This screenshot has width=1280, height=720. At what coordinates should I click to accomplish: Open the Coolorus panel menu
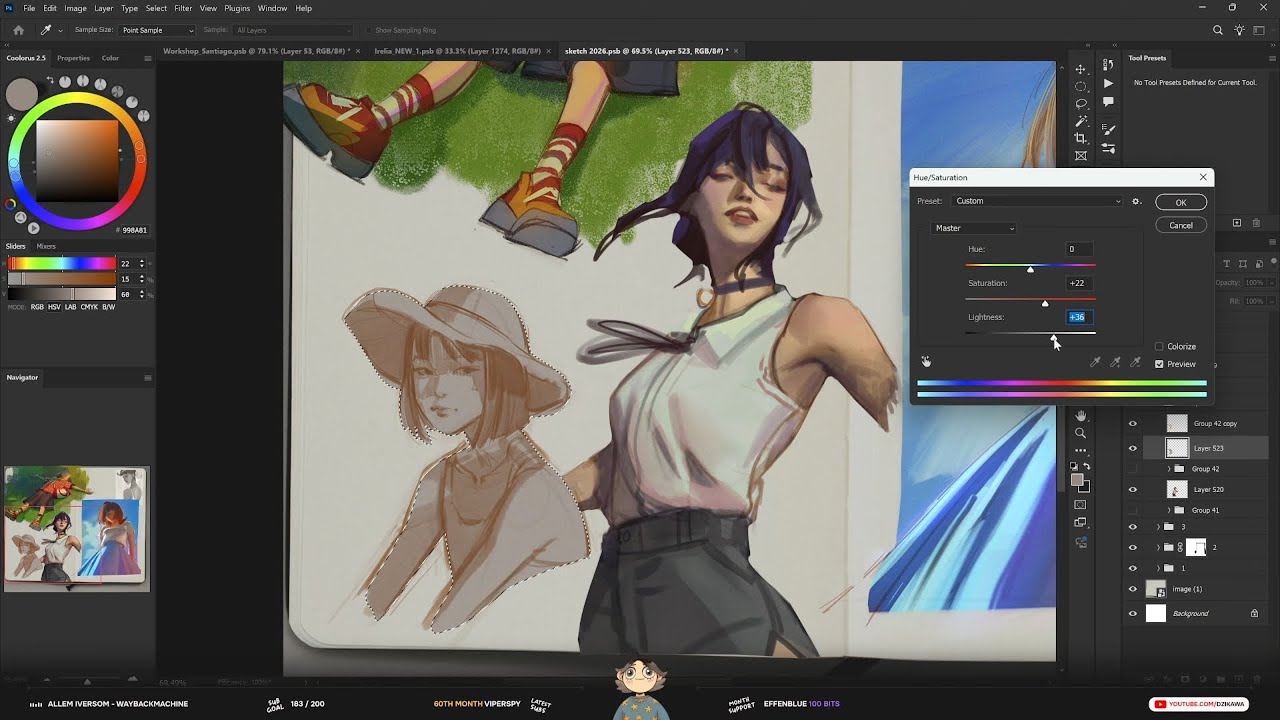[148, 58]
